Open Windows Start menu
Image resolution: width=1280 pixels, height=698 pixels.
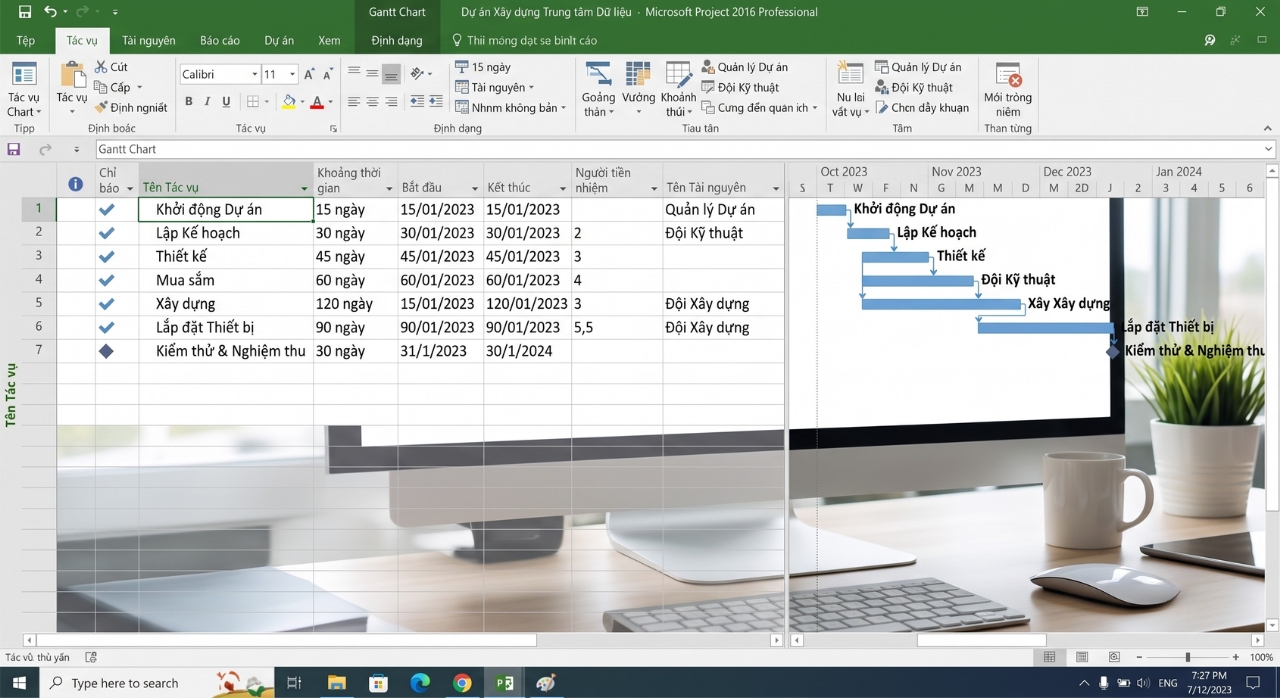click(19, 683)
